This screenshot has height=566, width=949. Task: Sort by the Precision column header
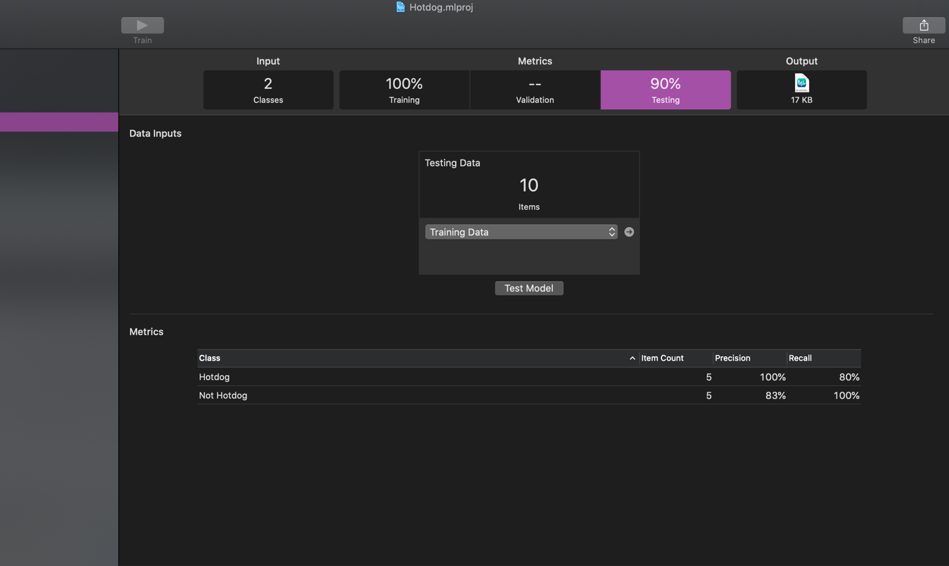pos(749,358)
